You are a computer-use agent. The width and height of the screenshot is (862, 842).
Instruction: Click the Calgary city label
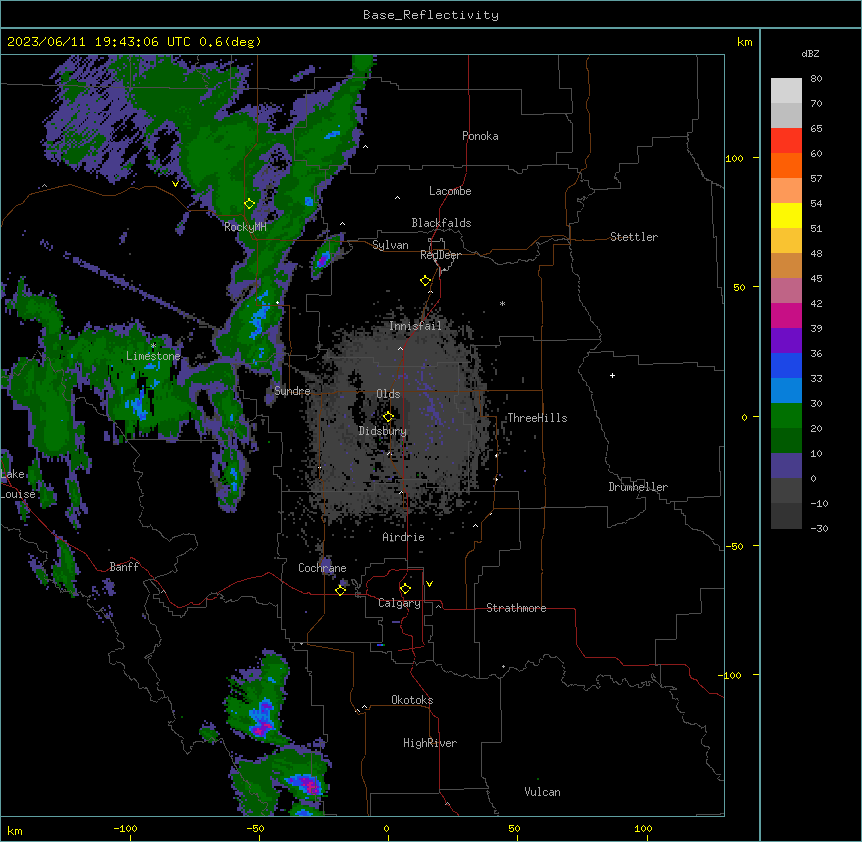click(399, 603)
